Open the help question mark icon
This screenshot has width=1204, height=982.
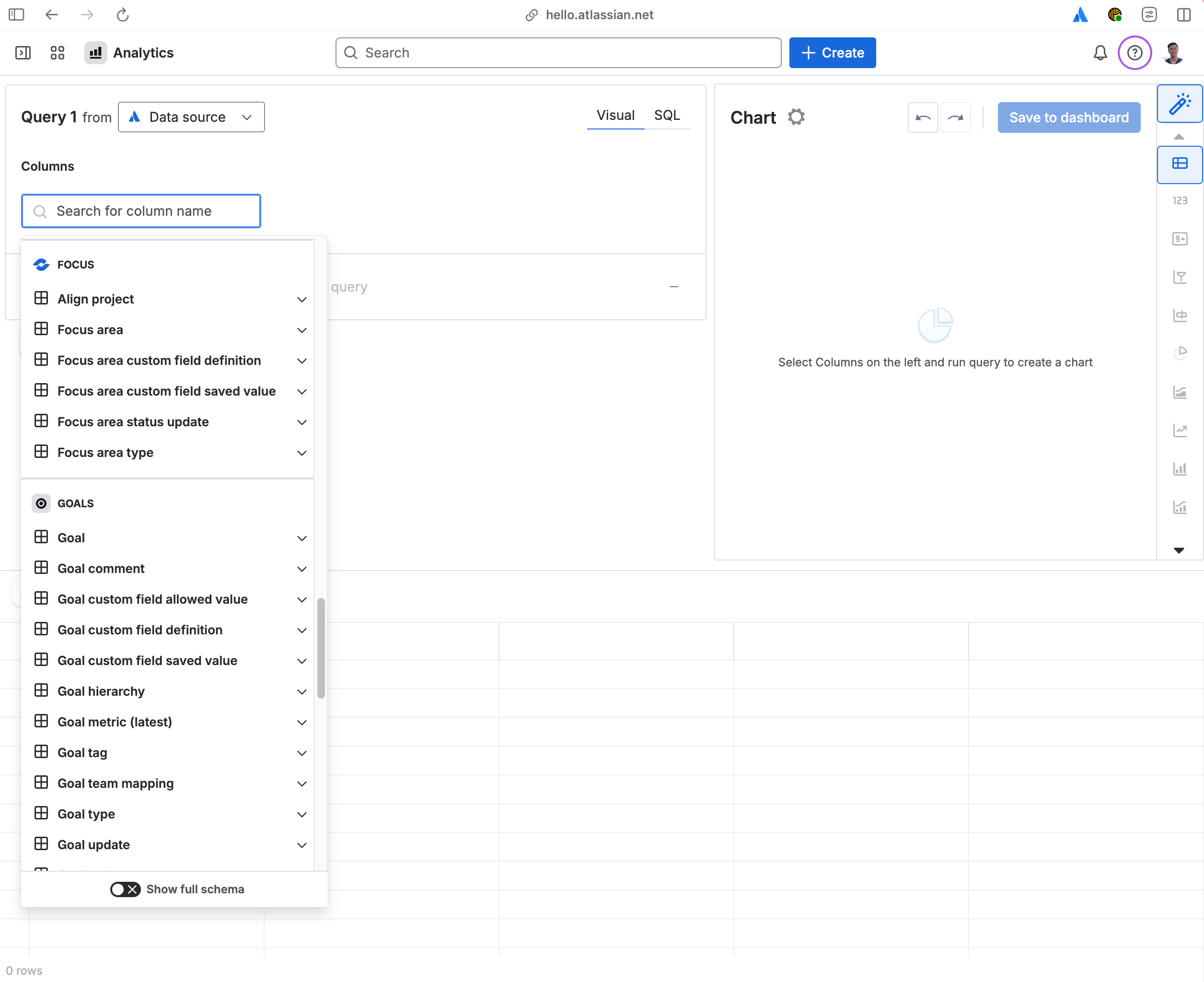(1135, 53)
